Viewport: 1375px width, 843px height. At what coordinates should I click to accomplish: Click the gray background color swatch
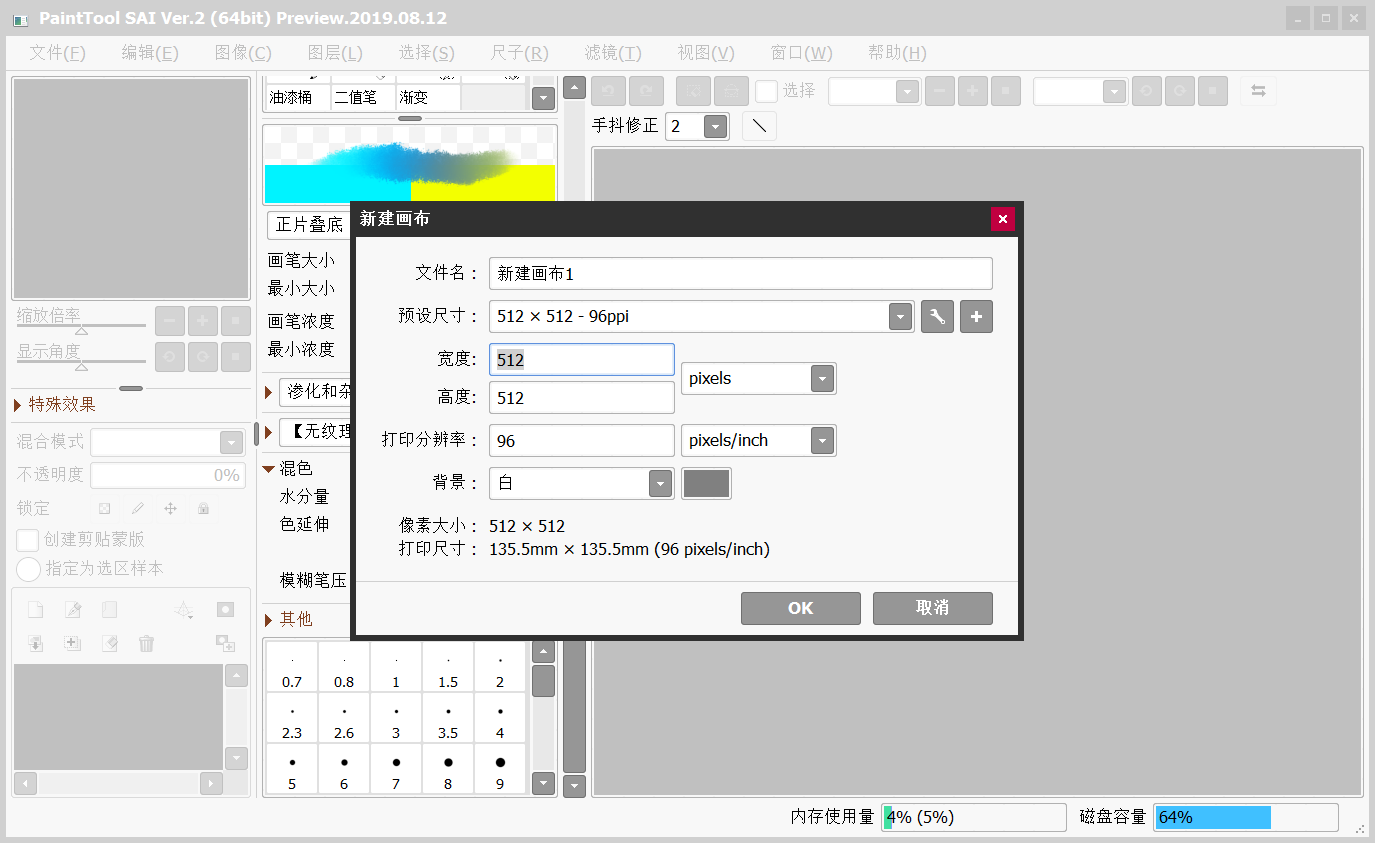tap(706, 483)
